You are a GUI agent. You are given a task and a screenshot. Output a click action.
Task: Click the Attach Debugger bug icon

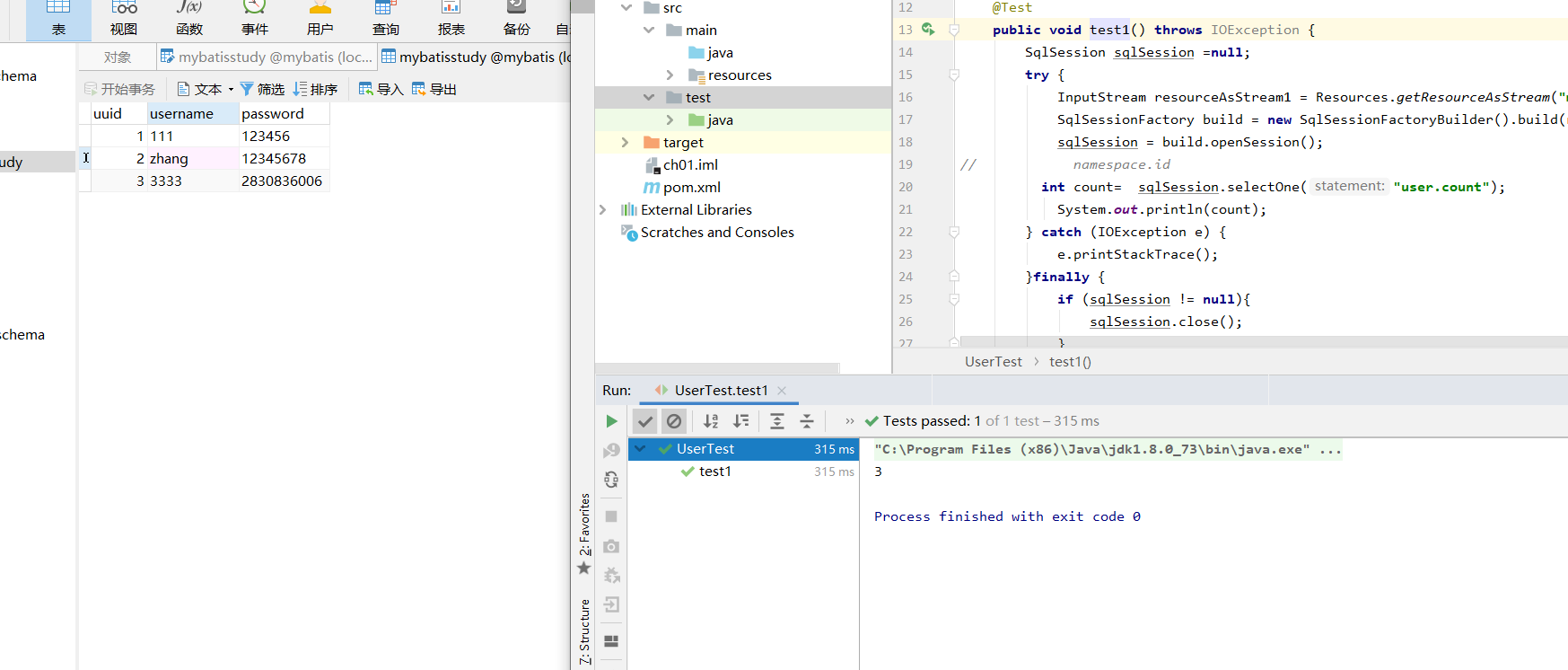pos(611,576)
